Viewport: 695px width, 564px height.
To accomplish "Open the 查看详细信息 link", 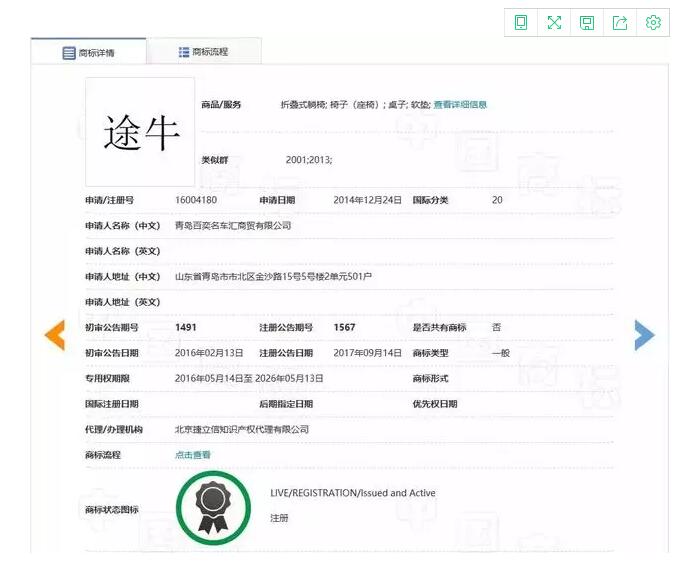I will (x=460, y=105).
